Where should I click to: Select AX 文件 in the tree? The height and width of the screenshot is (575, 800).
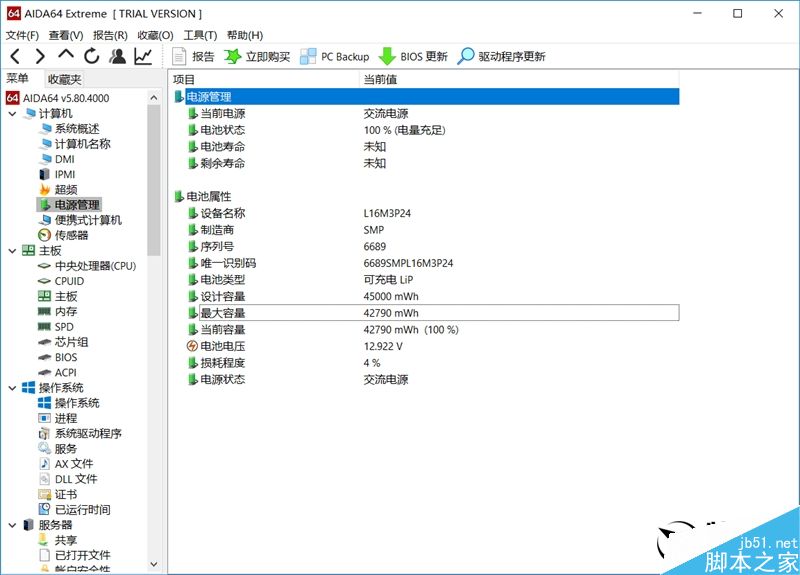66,464
